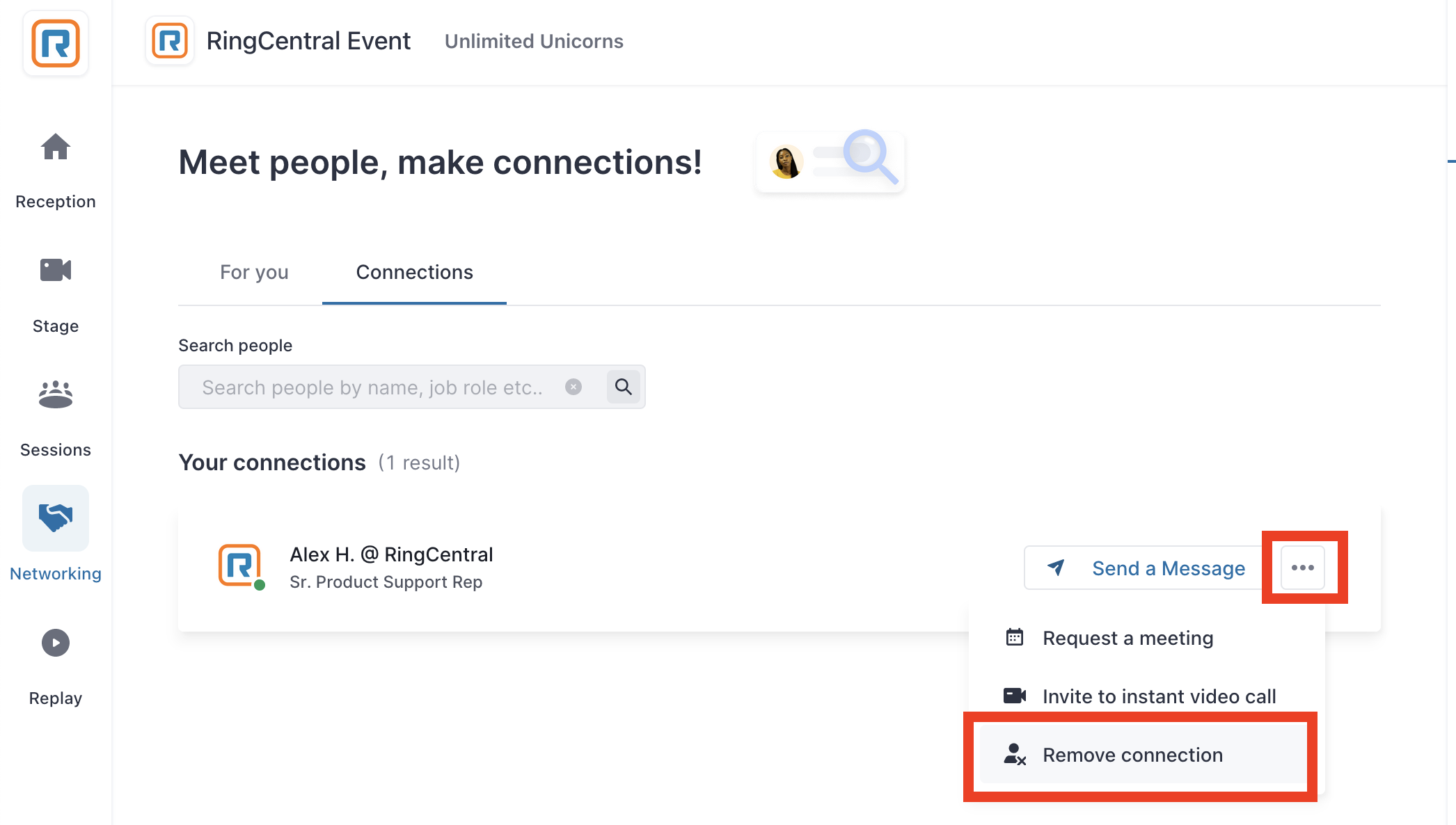Click the Your connections heading
The image size is (1456, 825).
(272, 463)
